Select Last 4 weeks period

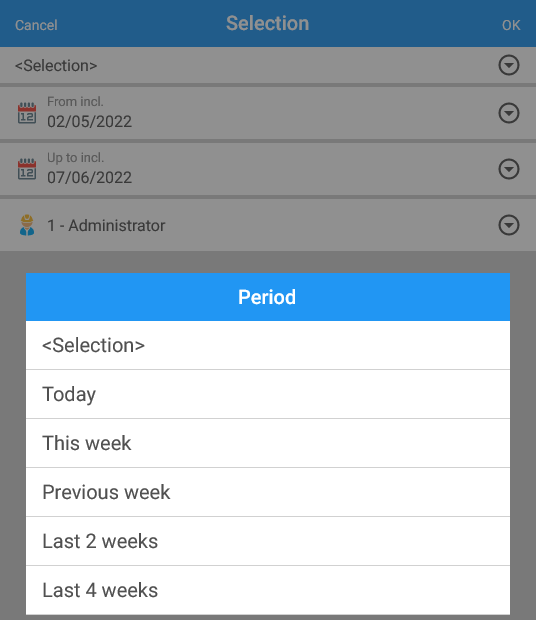tap(268, 590)
